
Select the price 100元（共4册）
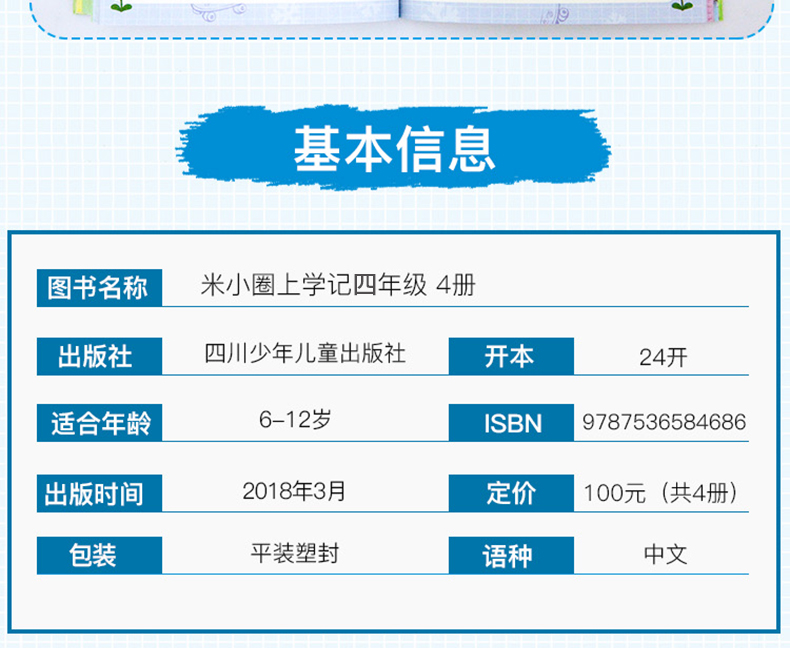[x=661, y=493]
